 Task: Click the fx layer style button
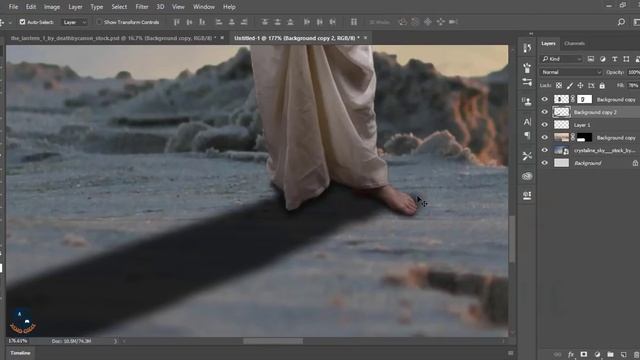(571, 354)
